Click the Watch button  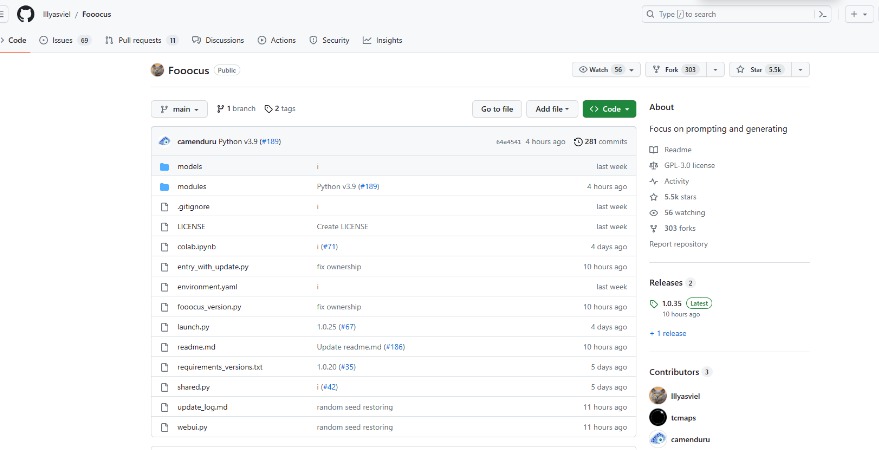tap(606, 69)
